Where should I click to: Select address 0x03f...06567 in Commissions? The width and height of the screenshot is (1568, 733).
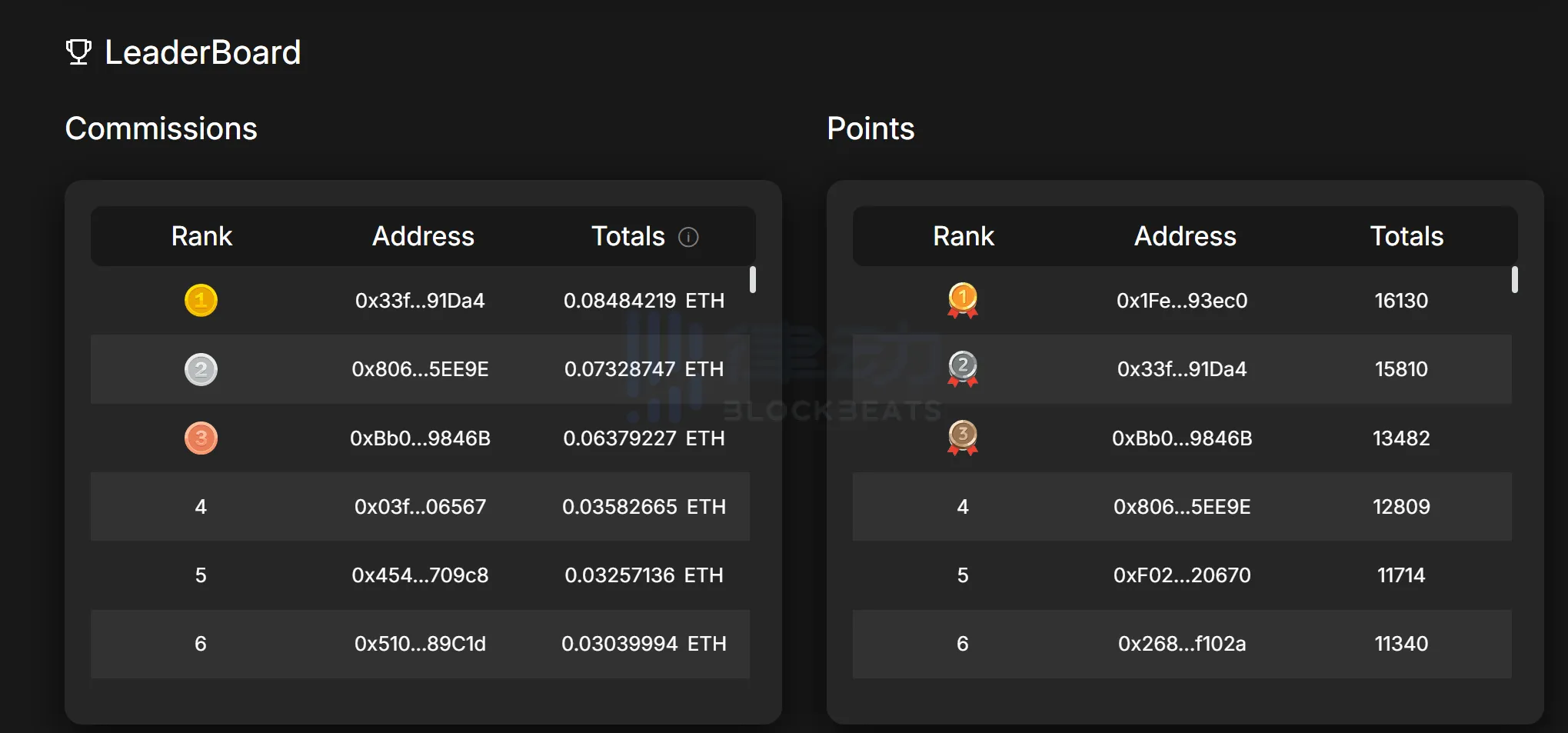tap(420, 507)
